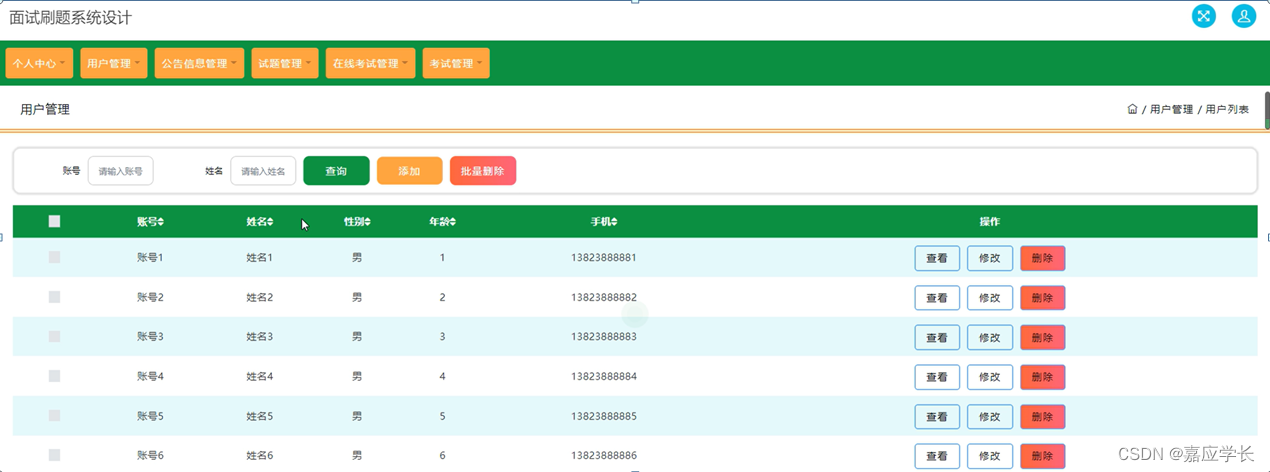
Task: Click 查看 for row 账号6
Action: point(937,456)
